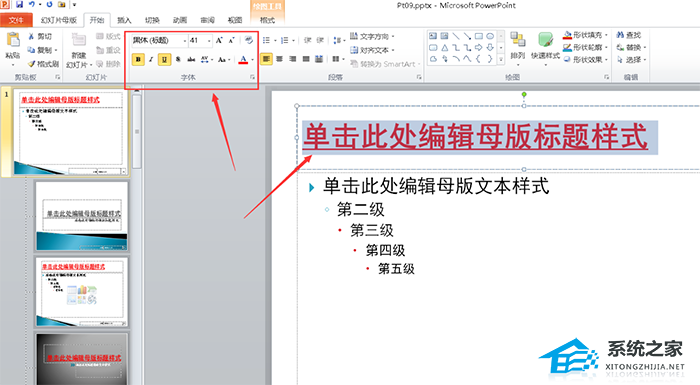Switch to Slide Master (幻灯片母版) tab
700x385 pixels.
pos(58,20)
